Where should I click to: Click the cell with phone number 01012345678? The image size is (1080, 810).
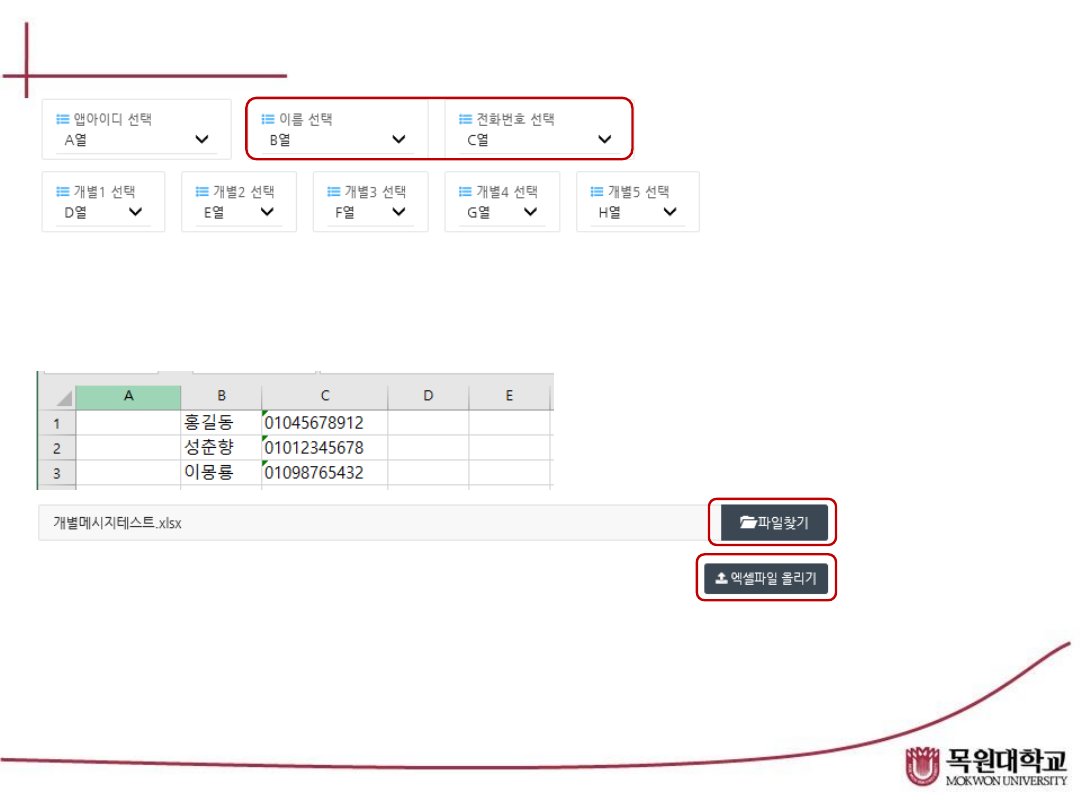pyautogui.click(x=324, y=448)
